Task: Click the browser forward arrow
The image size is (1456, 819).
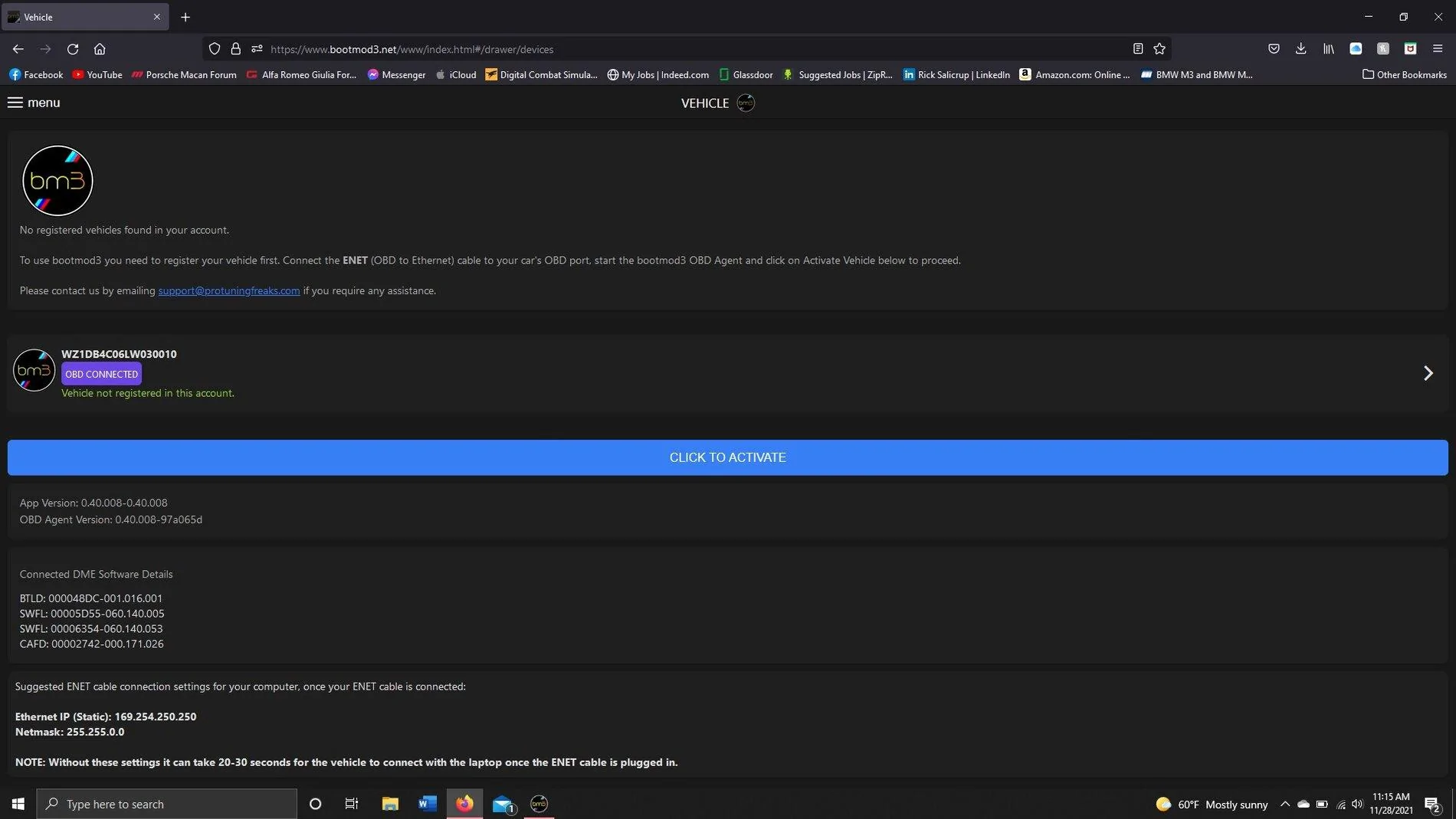Action: point(45,49)
